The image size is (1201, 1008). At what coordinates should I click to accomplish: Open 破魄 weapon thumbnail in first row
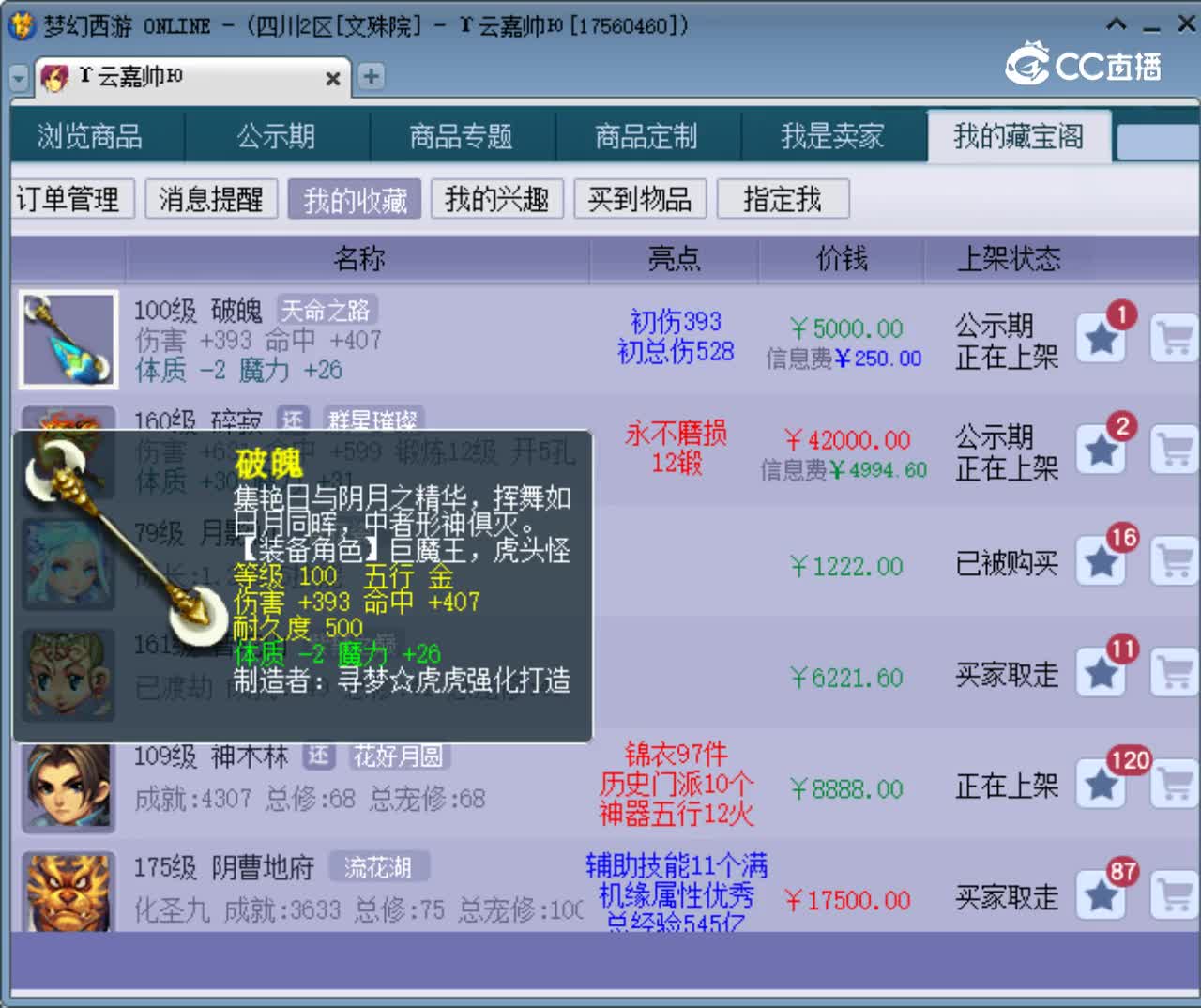68,339
